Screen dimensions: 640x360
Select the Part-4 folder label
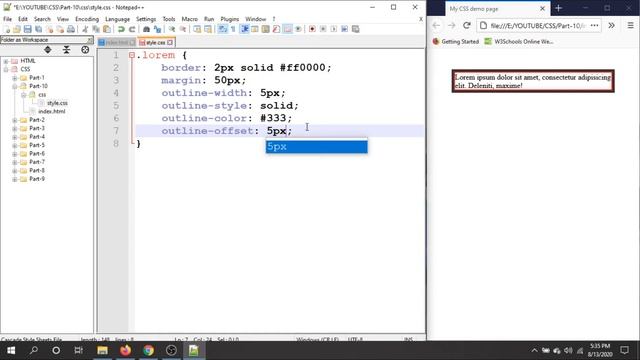[37, 137]
